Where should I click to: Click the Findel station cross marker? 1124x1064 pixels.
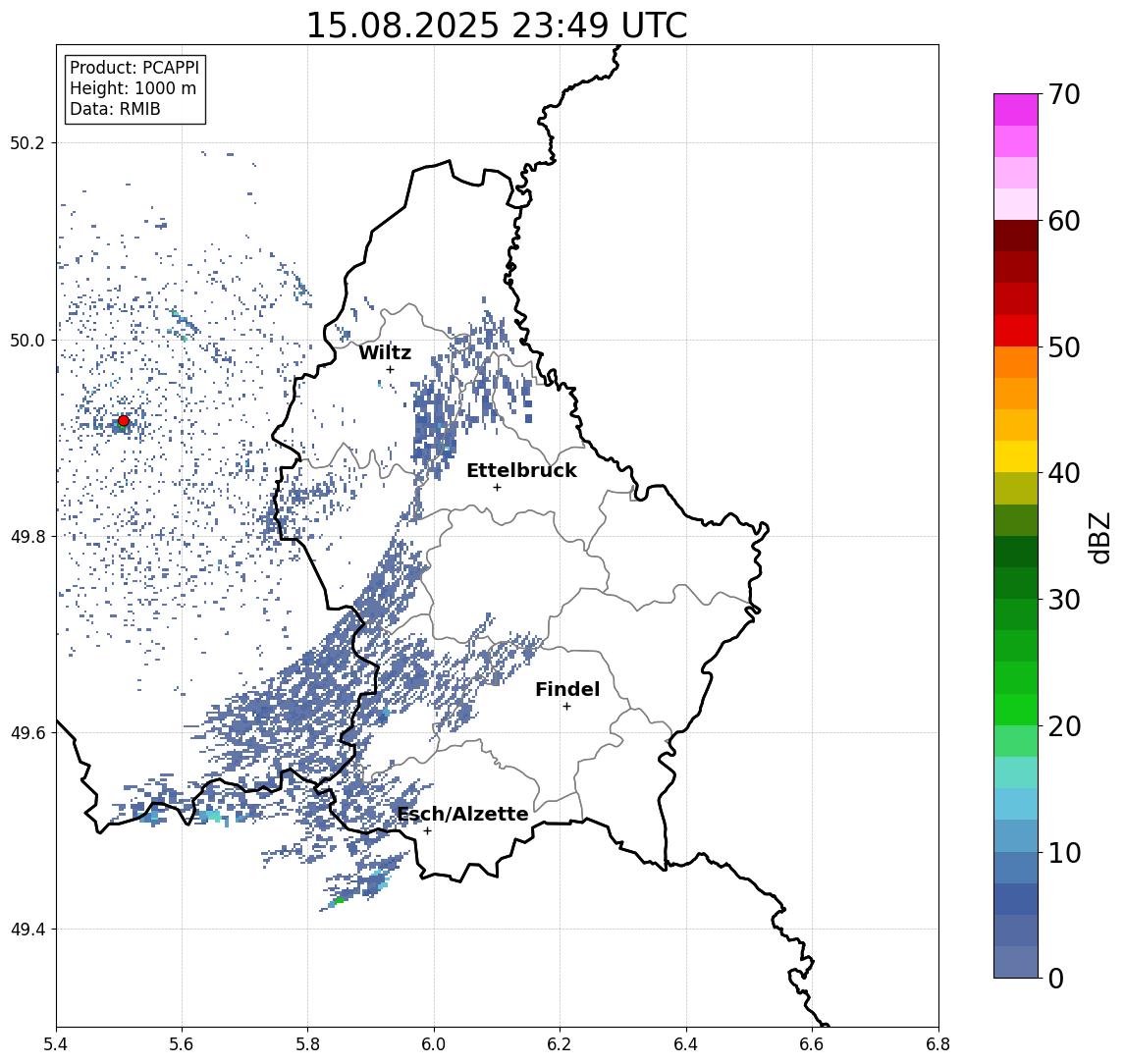tap(566, 707)
